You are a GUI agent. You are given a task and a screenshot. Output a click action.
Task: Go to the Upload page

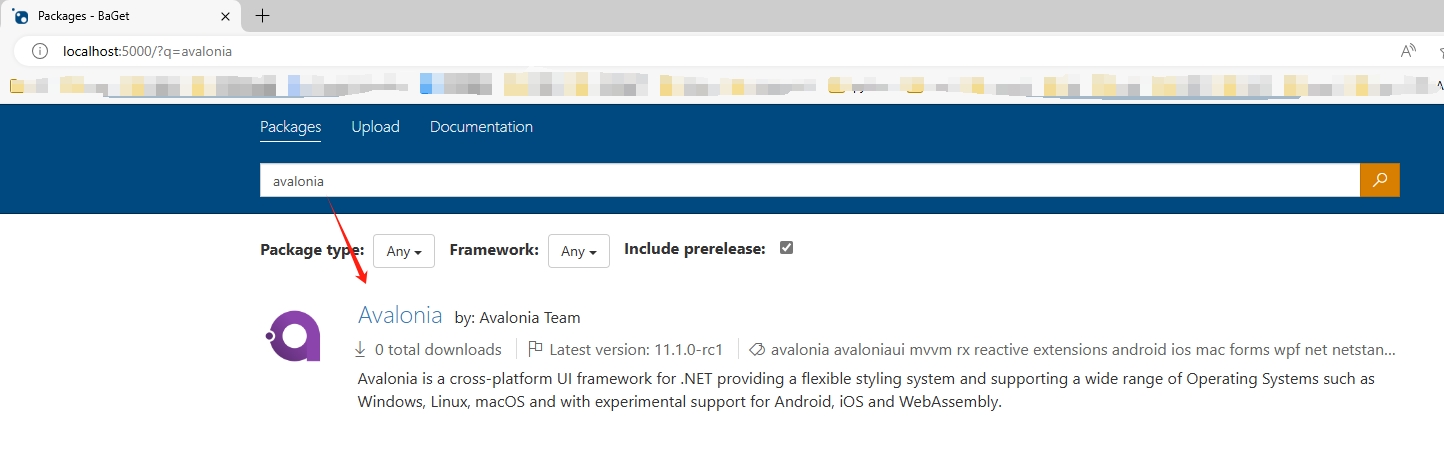click(x=375, y=127)
